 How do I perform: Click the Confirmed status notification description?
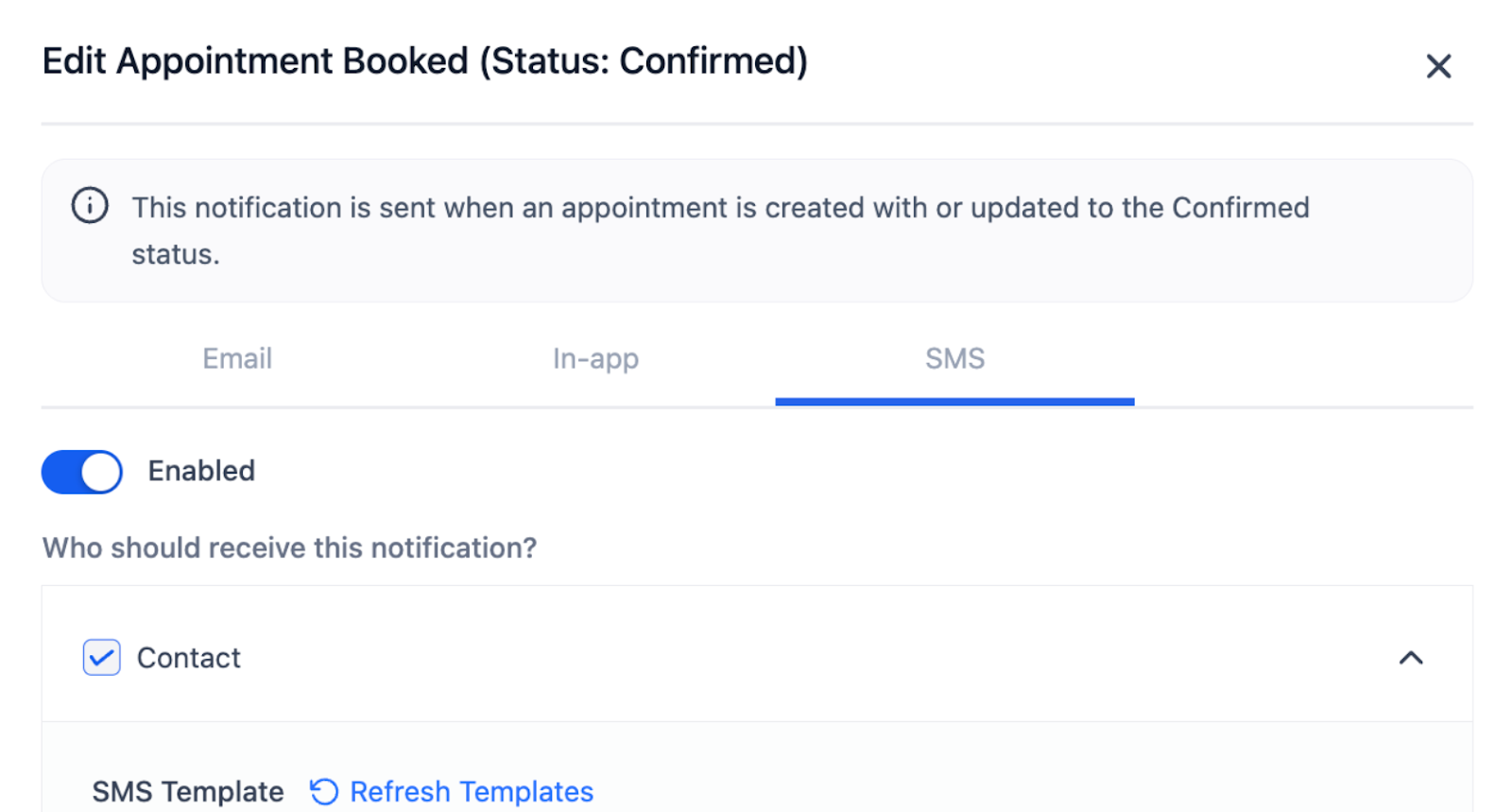point(720,208)
